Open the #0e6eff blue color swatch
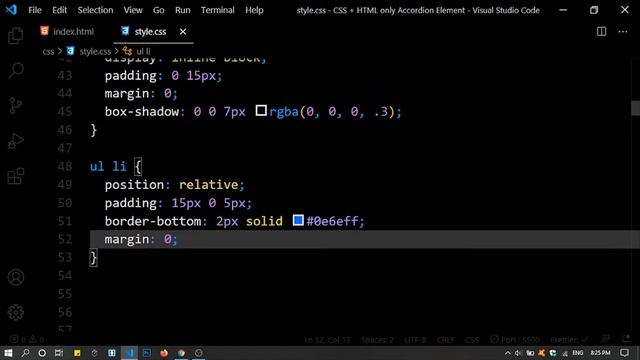640x360 pixels. (298, 220)
